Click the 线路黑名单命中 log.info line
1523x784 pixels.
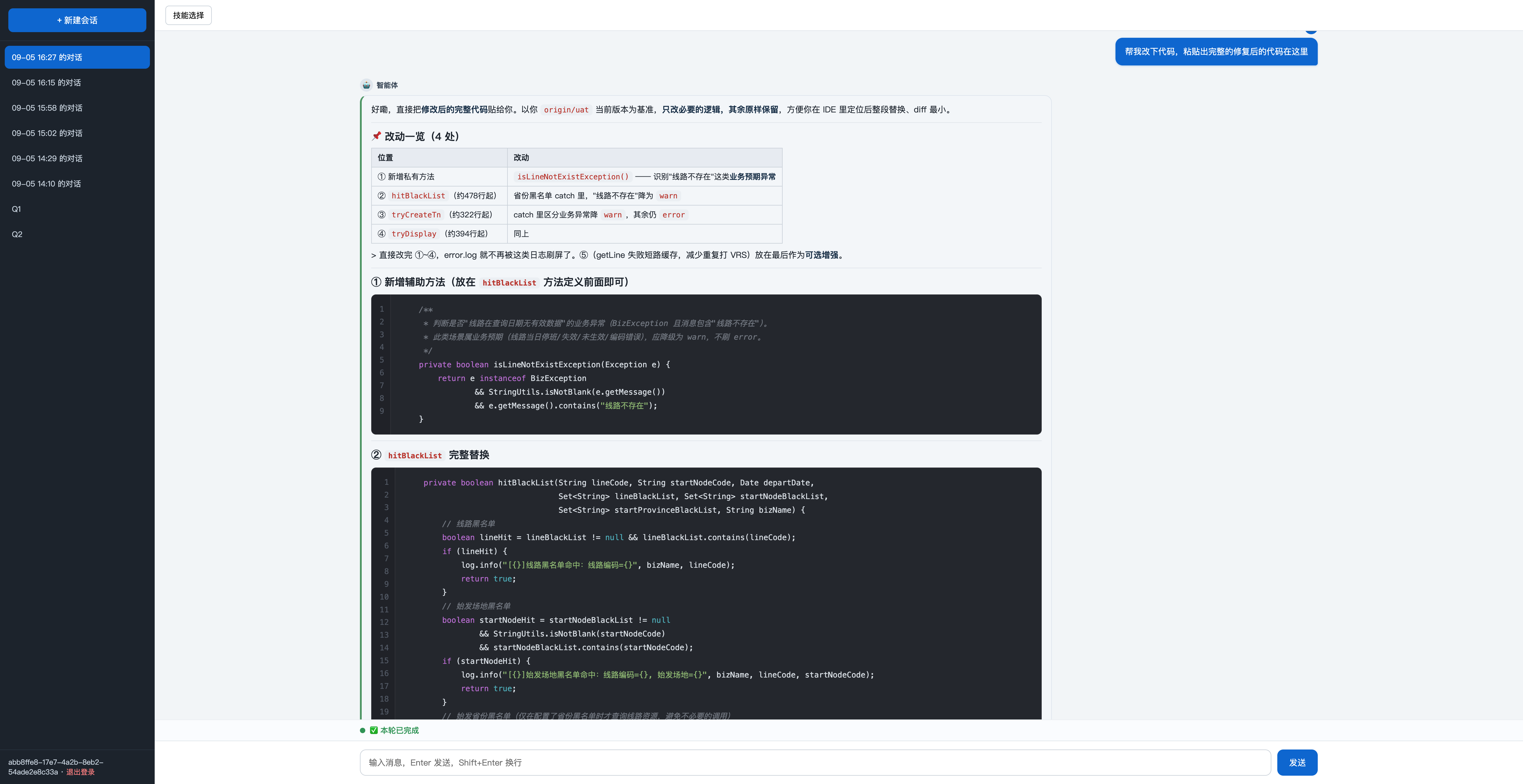point(598,565)
